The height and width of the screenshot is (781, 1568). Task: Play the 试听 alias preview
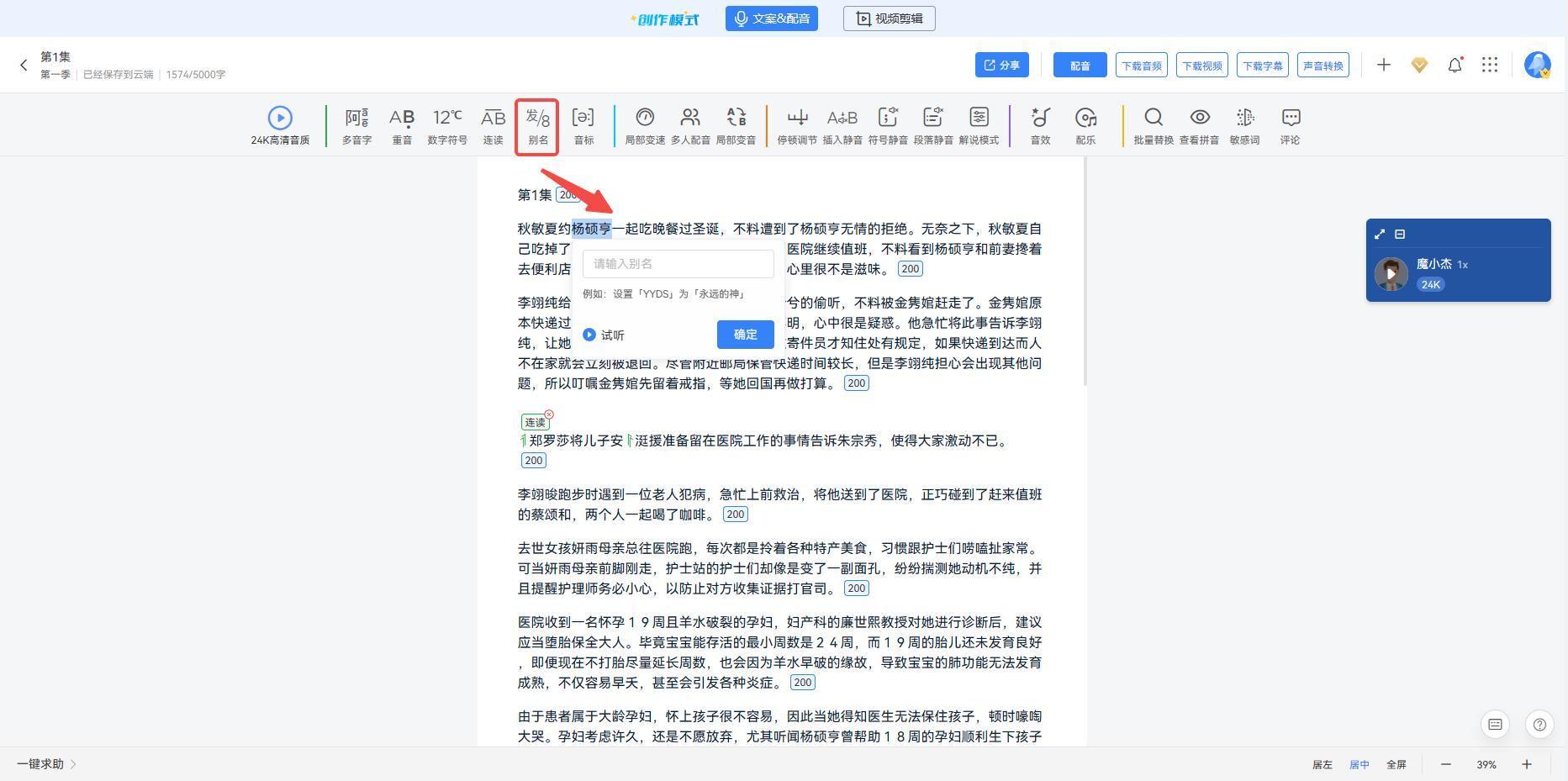[x=604, y=335]
